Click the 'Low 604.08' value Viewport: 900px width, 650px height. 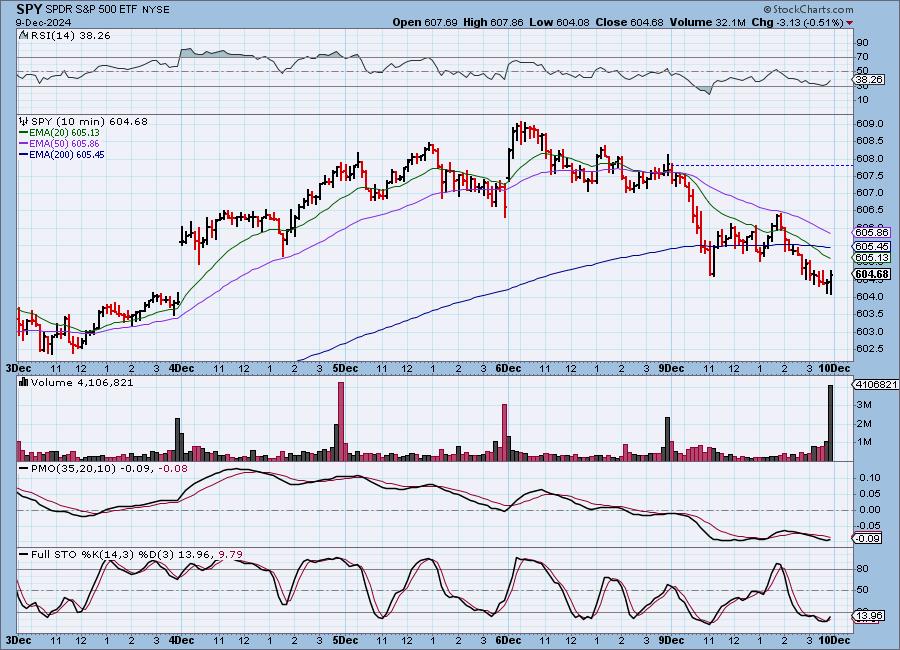pyautogui.click(x=559, y=22)
